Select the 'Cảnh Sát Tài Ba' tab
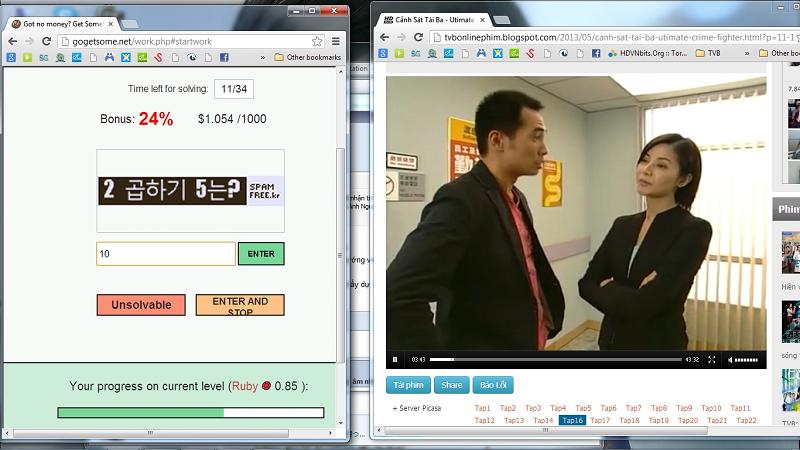Screen dimensions: 800x450 point(434,20)
